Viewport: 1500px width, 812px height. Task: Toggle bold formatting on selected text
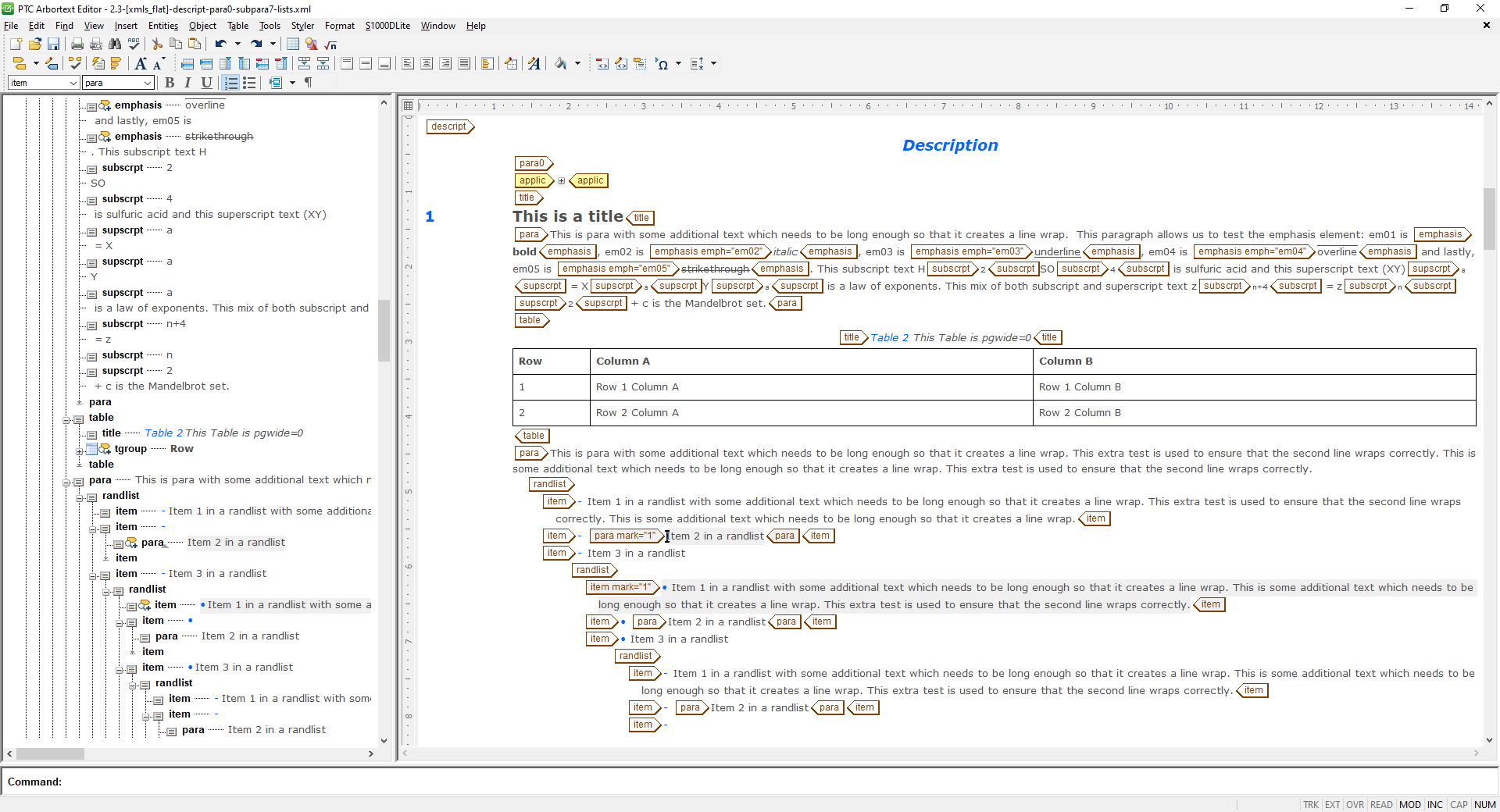(x=170, y=83)
